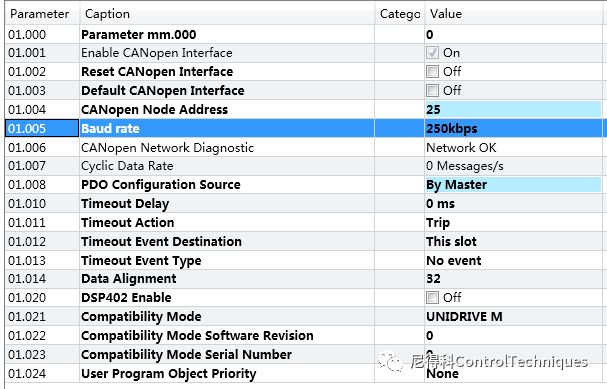Open the Timeout Action Trip value
The height and width of the screenshot is (389, 607).
click(x=513, y=223)
